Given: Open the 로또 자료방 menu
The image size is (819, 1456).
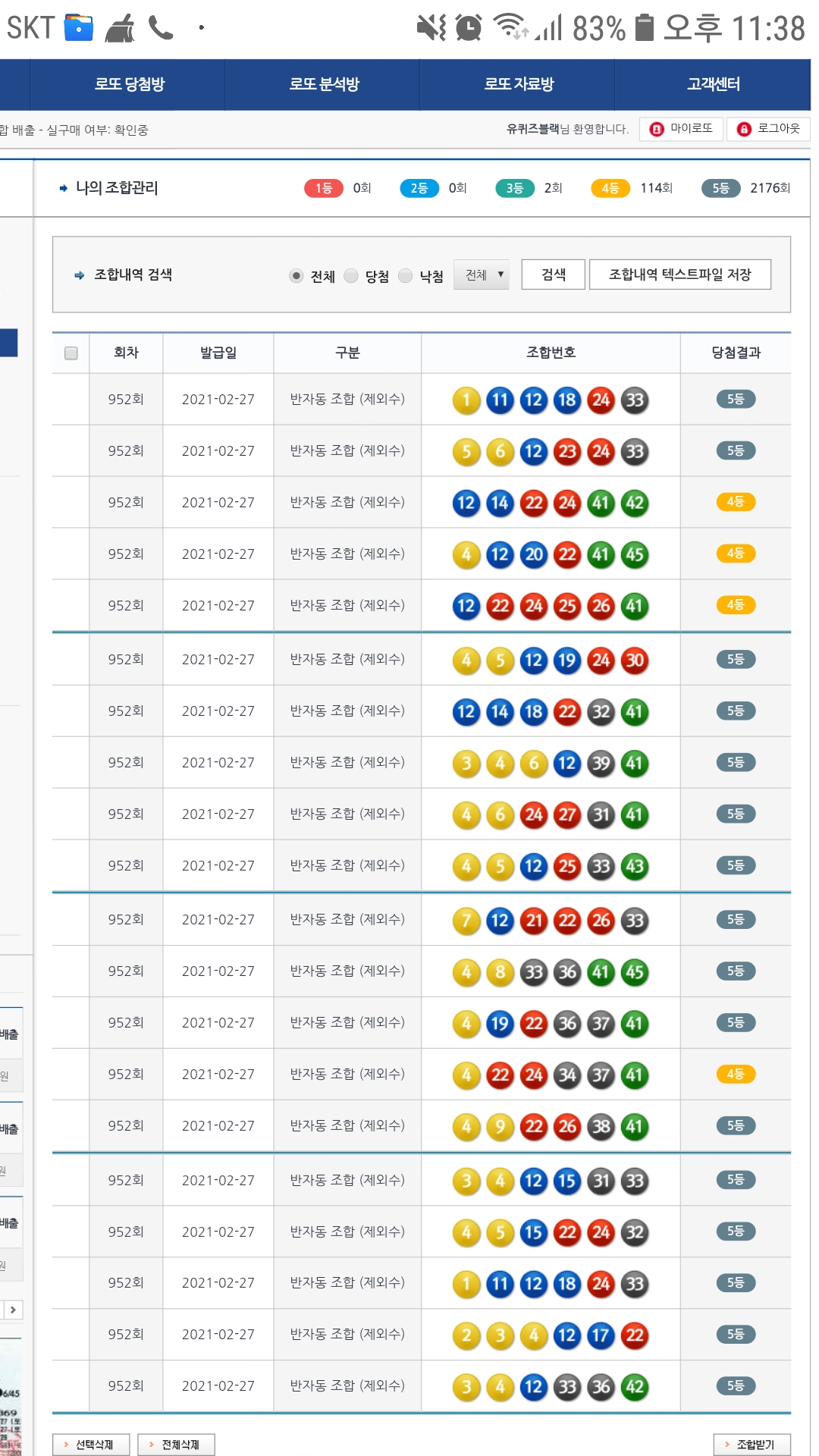Looking at the screenshot, I should (519, 84).
